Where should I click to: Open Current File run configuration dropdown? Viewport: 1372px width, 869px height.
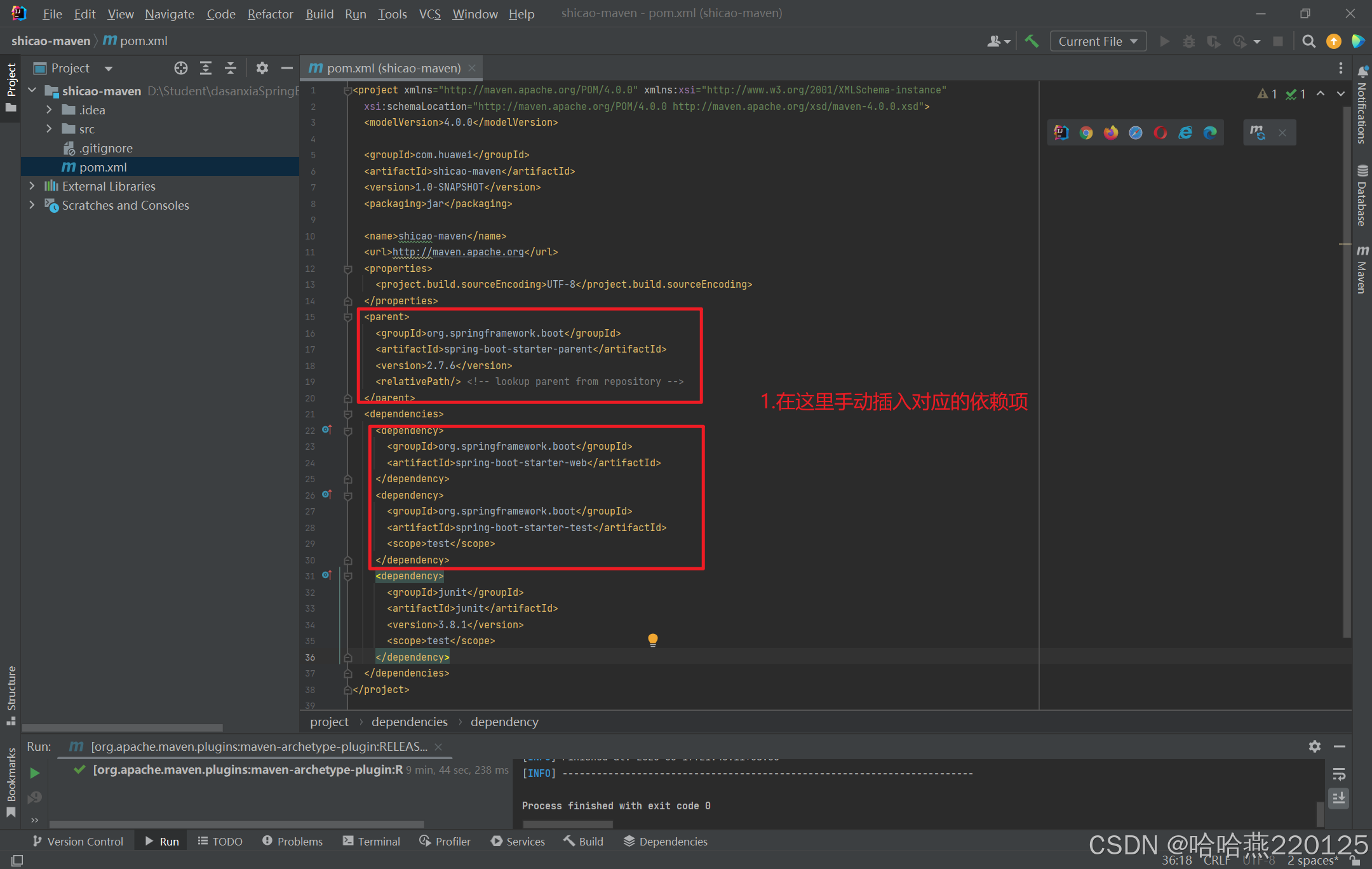[1098, 41]
